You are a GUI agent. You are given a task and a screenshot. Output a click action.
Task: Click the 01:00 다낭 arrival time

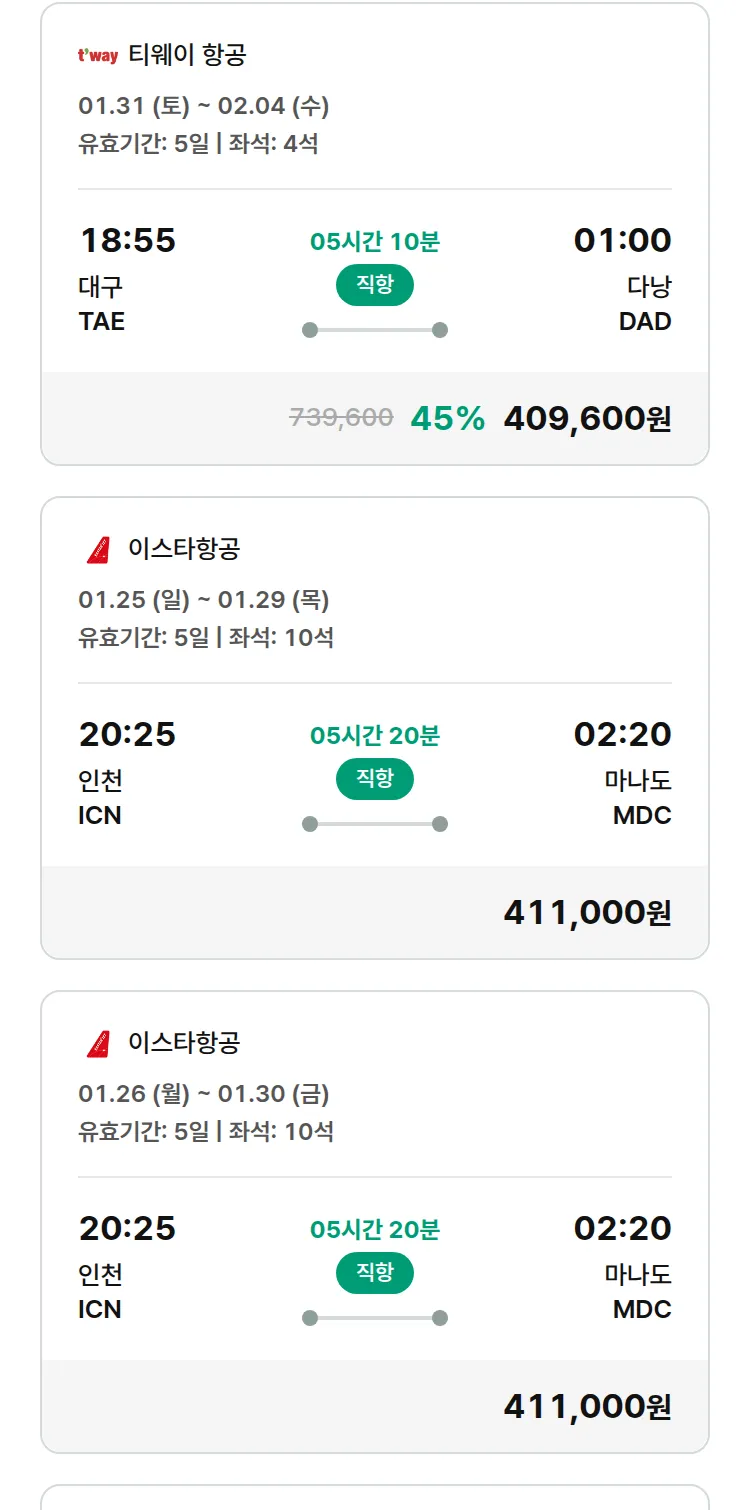(622, 241)
